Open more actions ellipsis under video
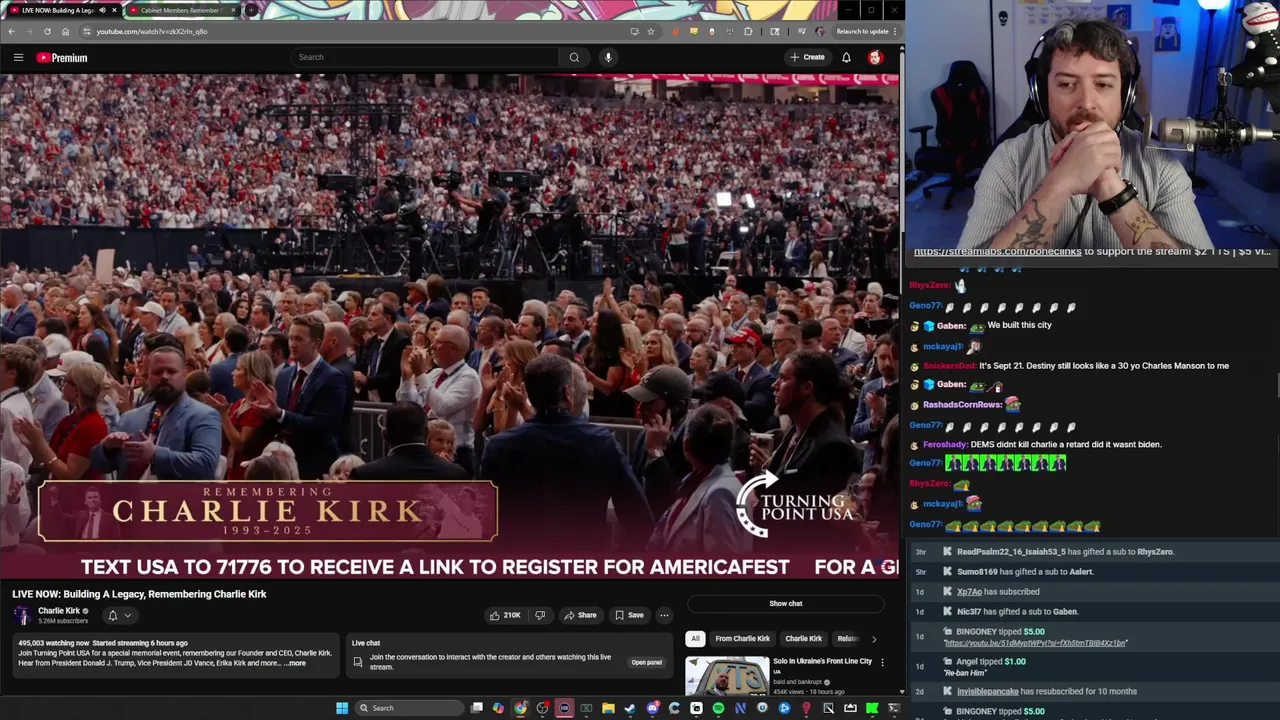 [664, 615]
